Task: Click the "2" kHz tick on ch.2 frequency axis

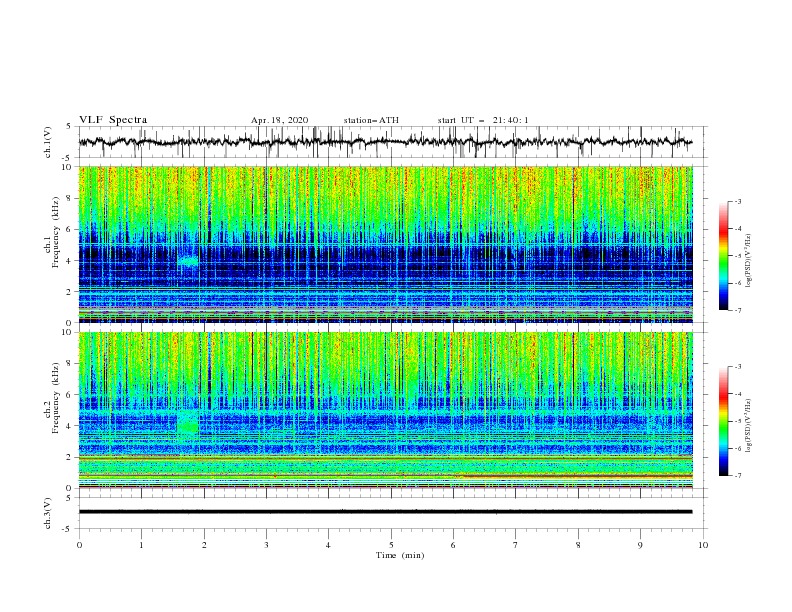Action: [x=71, y=457]
